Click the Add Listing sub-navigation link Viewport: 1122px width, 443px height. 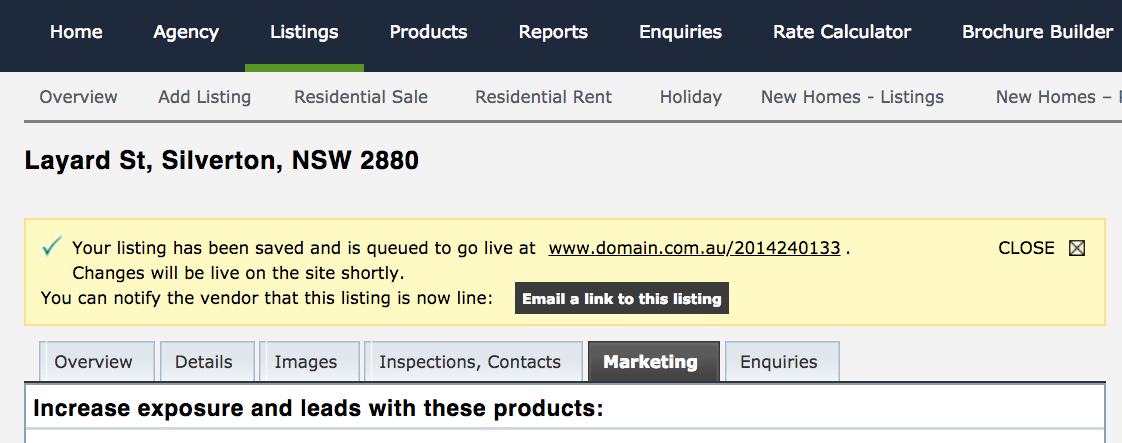(x=204, y=97)
